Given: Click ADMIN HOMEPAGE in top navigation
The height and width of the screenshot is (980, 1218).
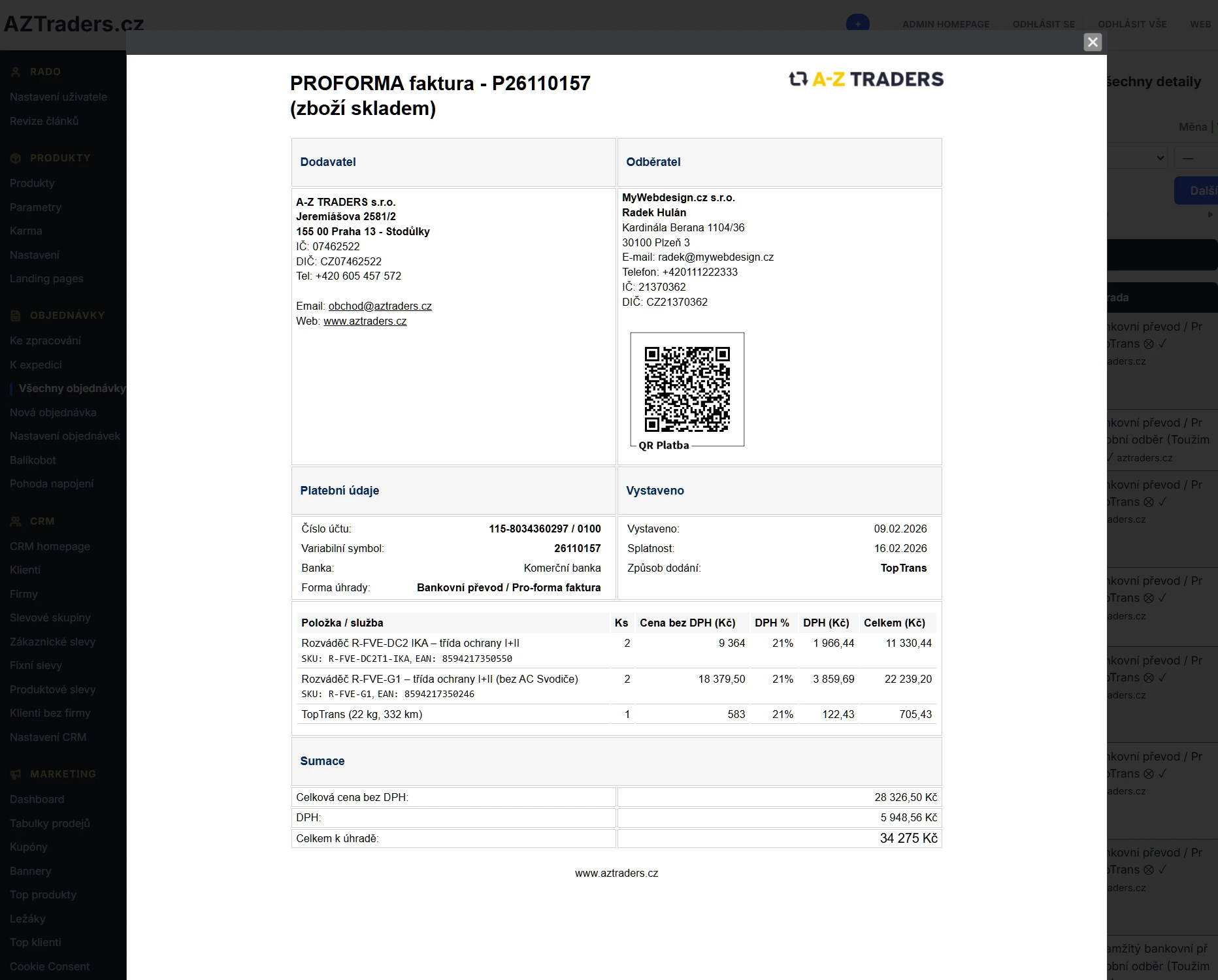Looking at the screenshot, I should point(946,24).
